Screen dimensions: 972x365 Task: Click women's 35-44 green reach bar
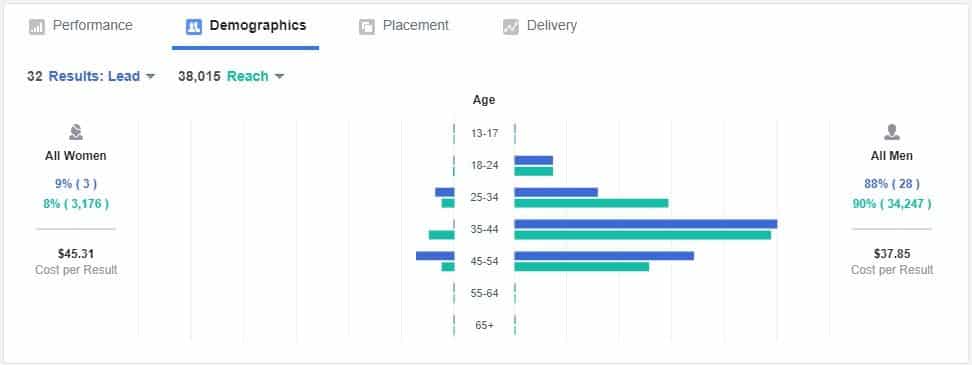tap(441, 235)
